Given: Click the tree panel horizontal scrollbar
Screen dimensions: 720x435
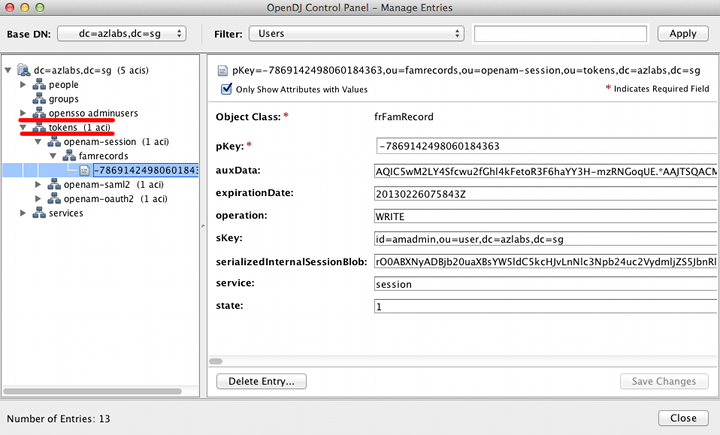Looking at the screenshot, I should [x=92, y=391].
